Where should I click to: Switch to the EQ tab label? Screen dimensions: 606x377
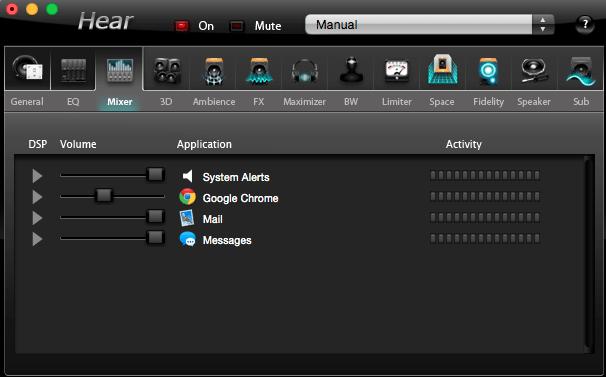pyautogui.click(x=73, y=102)
